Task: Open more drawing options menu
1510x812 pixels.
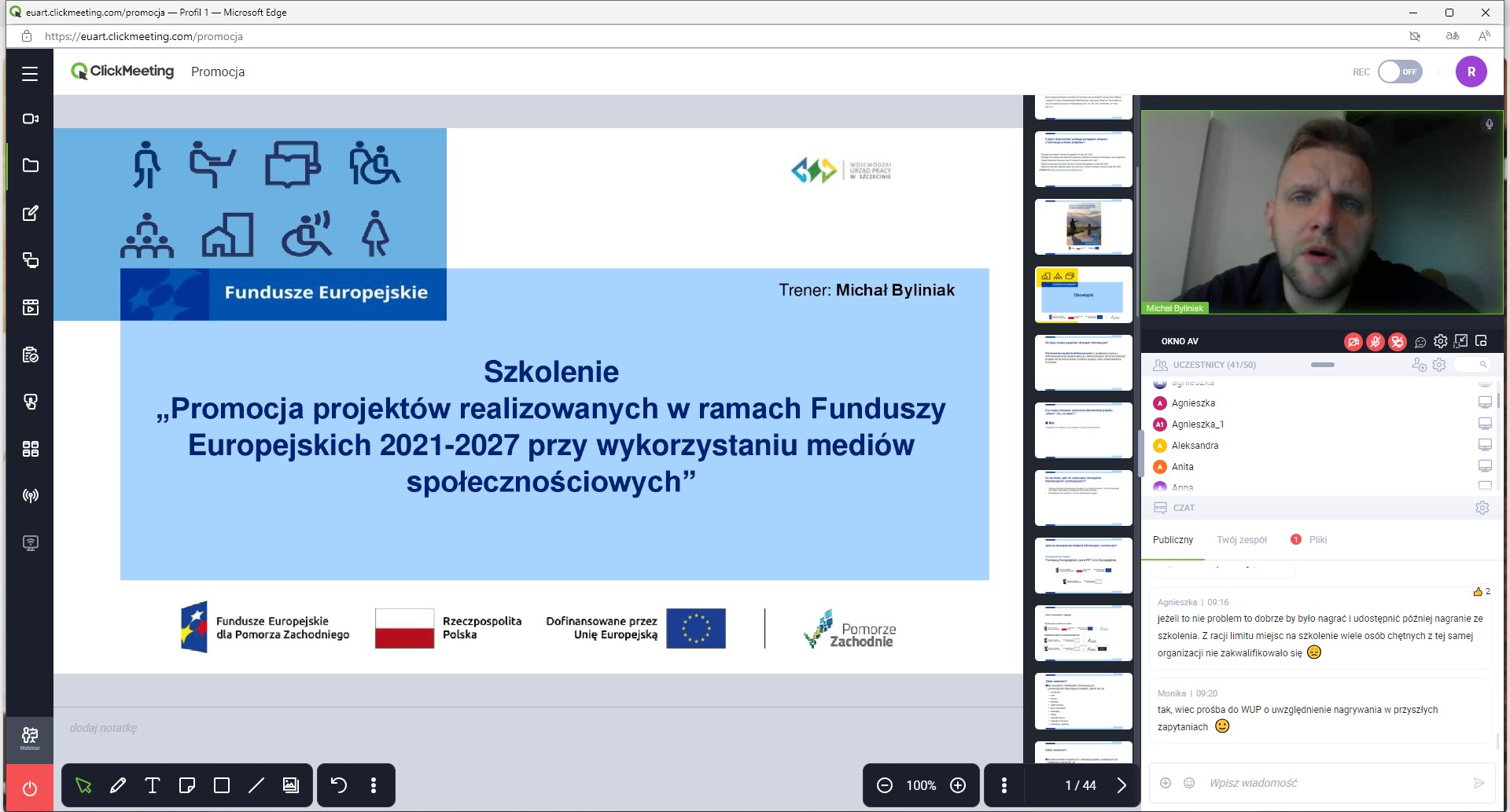Action: point(374,785)
